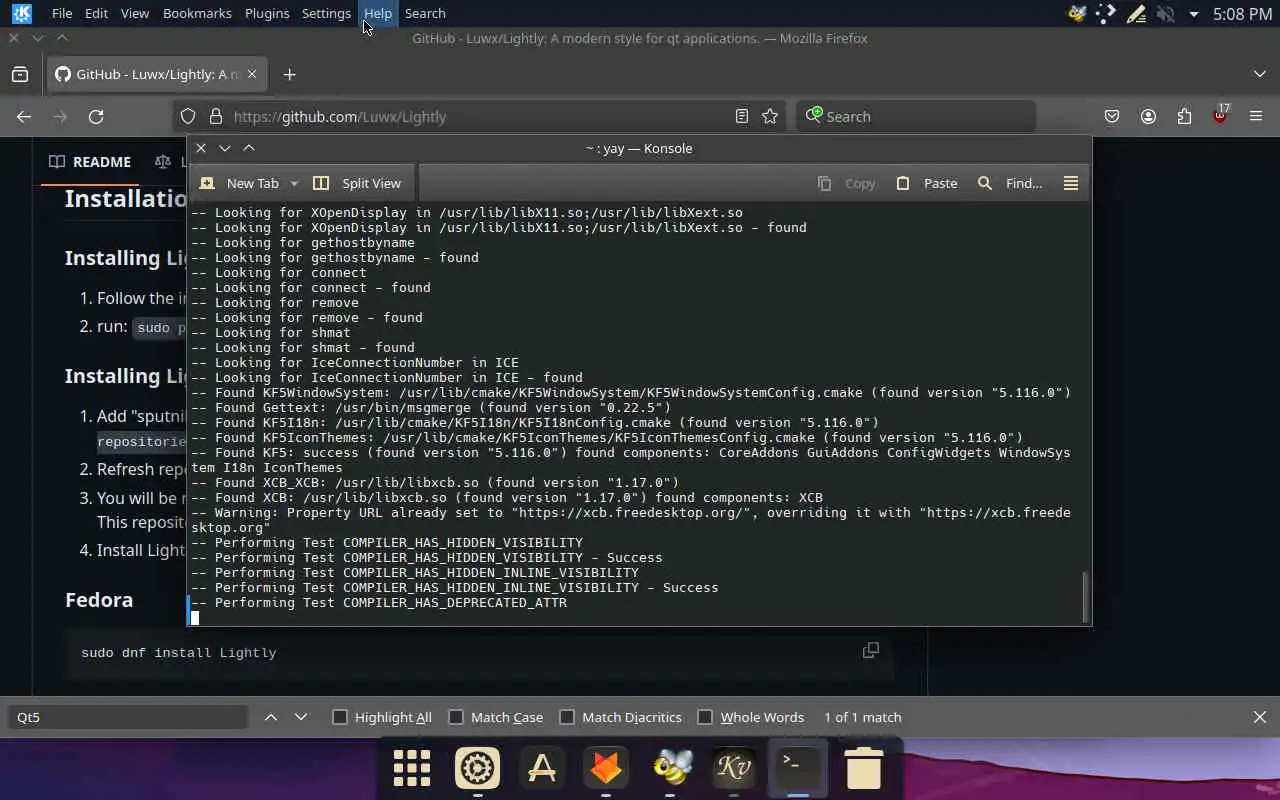Viewport: 1280px width, 800px height.
Task: Go back in Firefox history
Action: click(24, 116)
